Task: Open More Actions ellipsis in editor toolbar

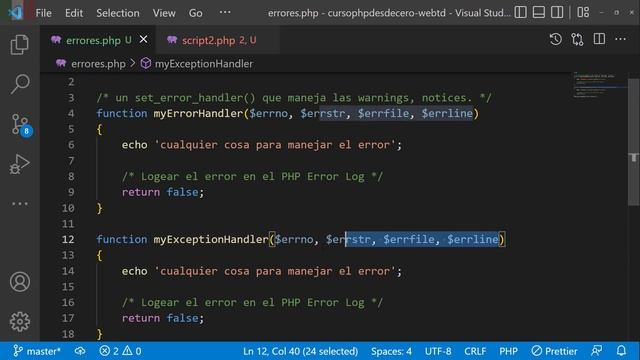Action: [x=620, y=39]
